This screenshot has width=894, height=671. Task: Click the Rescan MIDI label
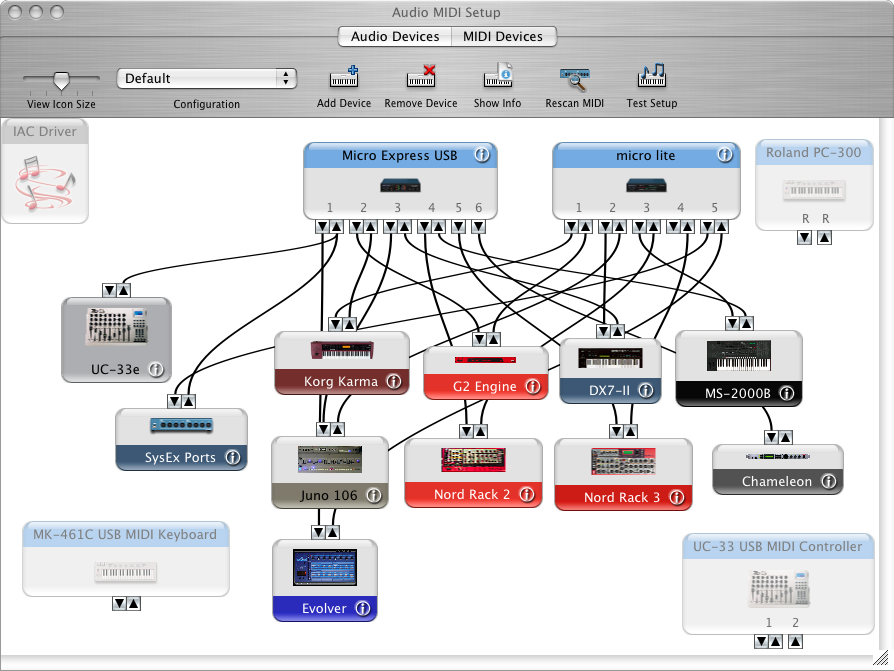pos(575,103)
